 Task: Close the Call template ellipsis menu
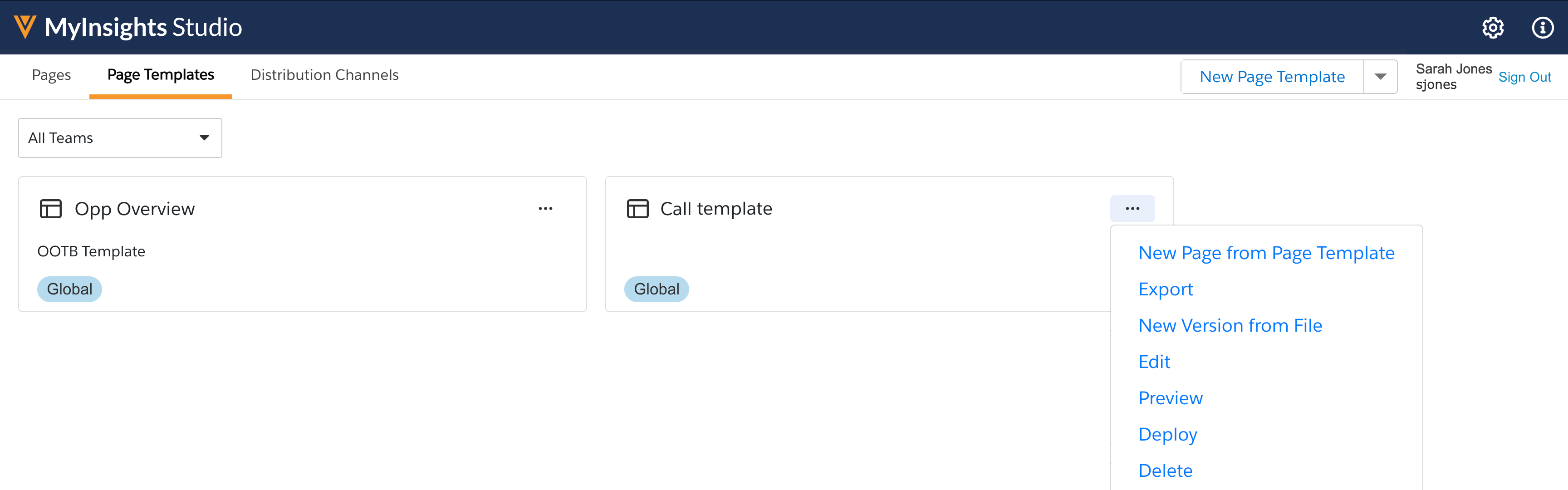tap(1132, 209)
